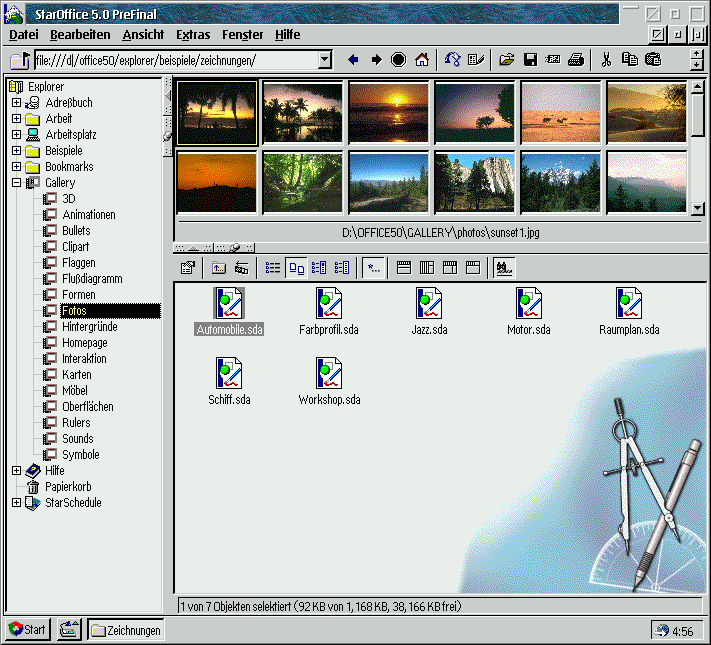This screenshot has width=711, height=645.
Task: Select the Workshop.sda file icon
Action: click(329, 373)
